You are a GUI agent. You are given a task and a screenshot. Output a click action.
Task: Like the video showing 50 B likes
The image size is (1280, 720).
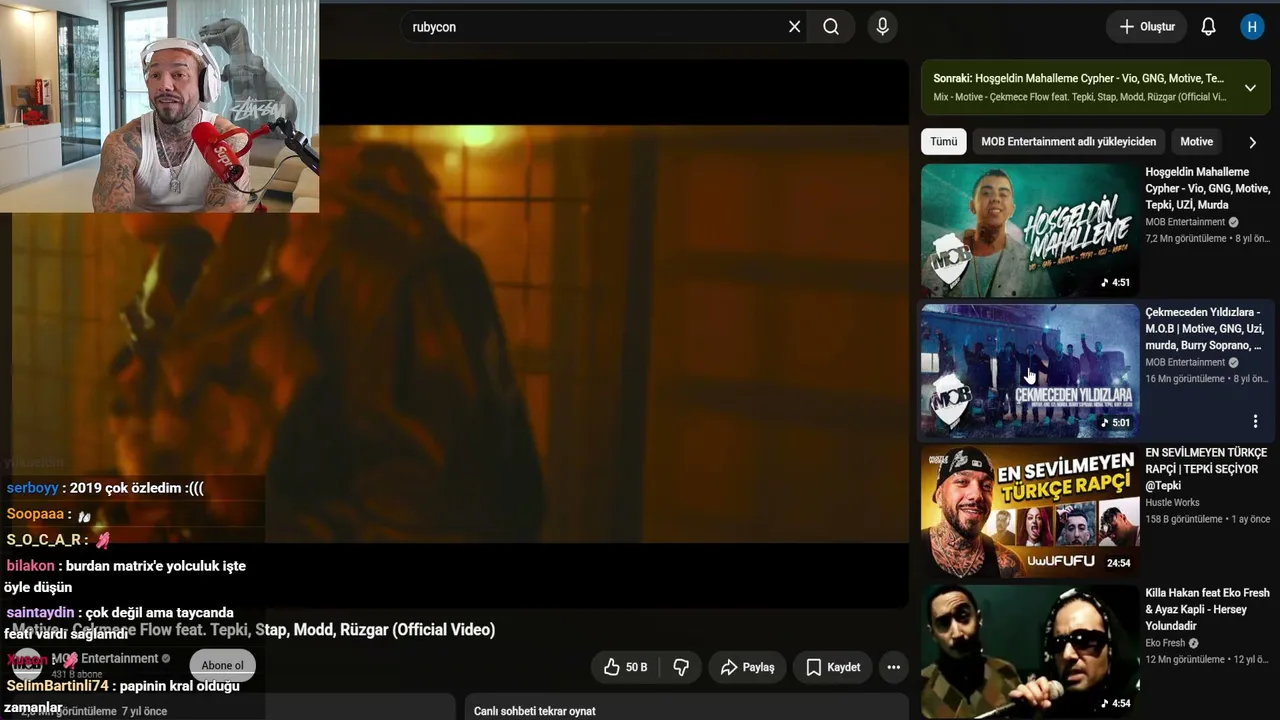pos(625,667)
